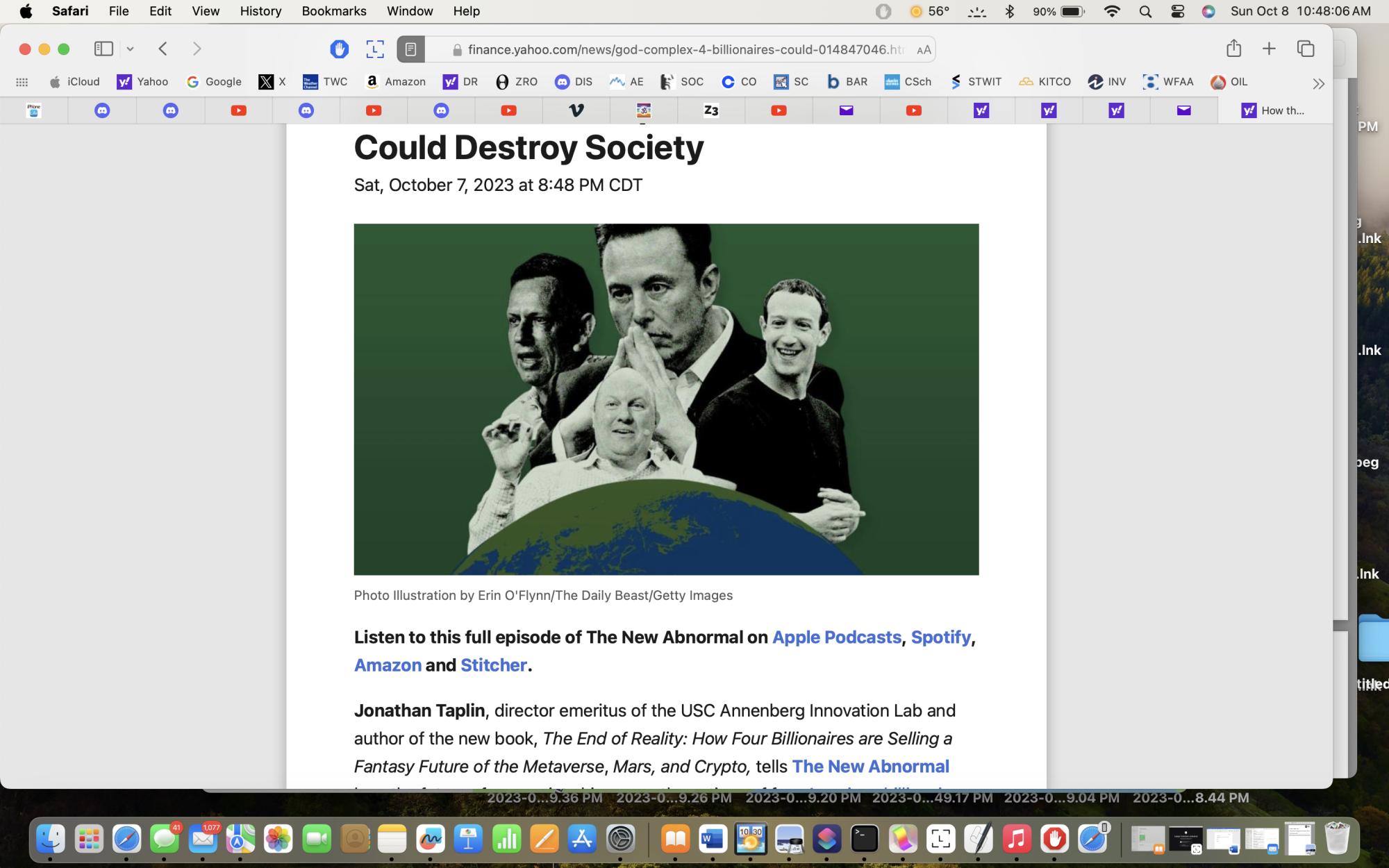This screenshot has height=868, width=1389.
Task: Open the History menu
Action: click(260, 11)
